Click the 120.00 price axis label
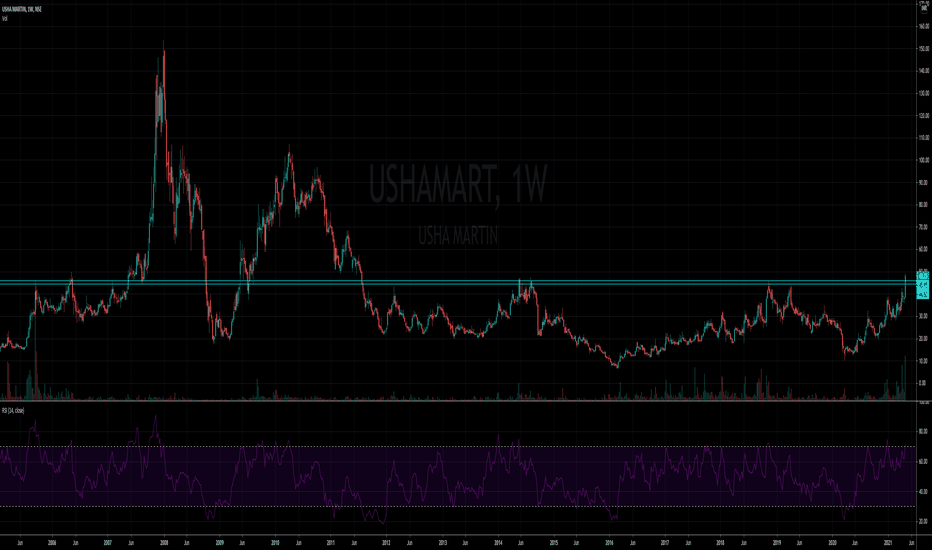This screenshot has height=550, width=932. click(924, 115)
